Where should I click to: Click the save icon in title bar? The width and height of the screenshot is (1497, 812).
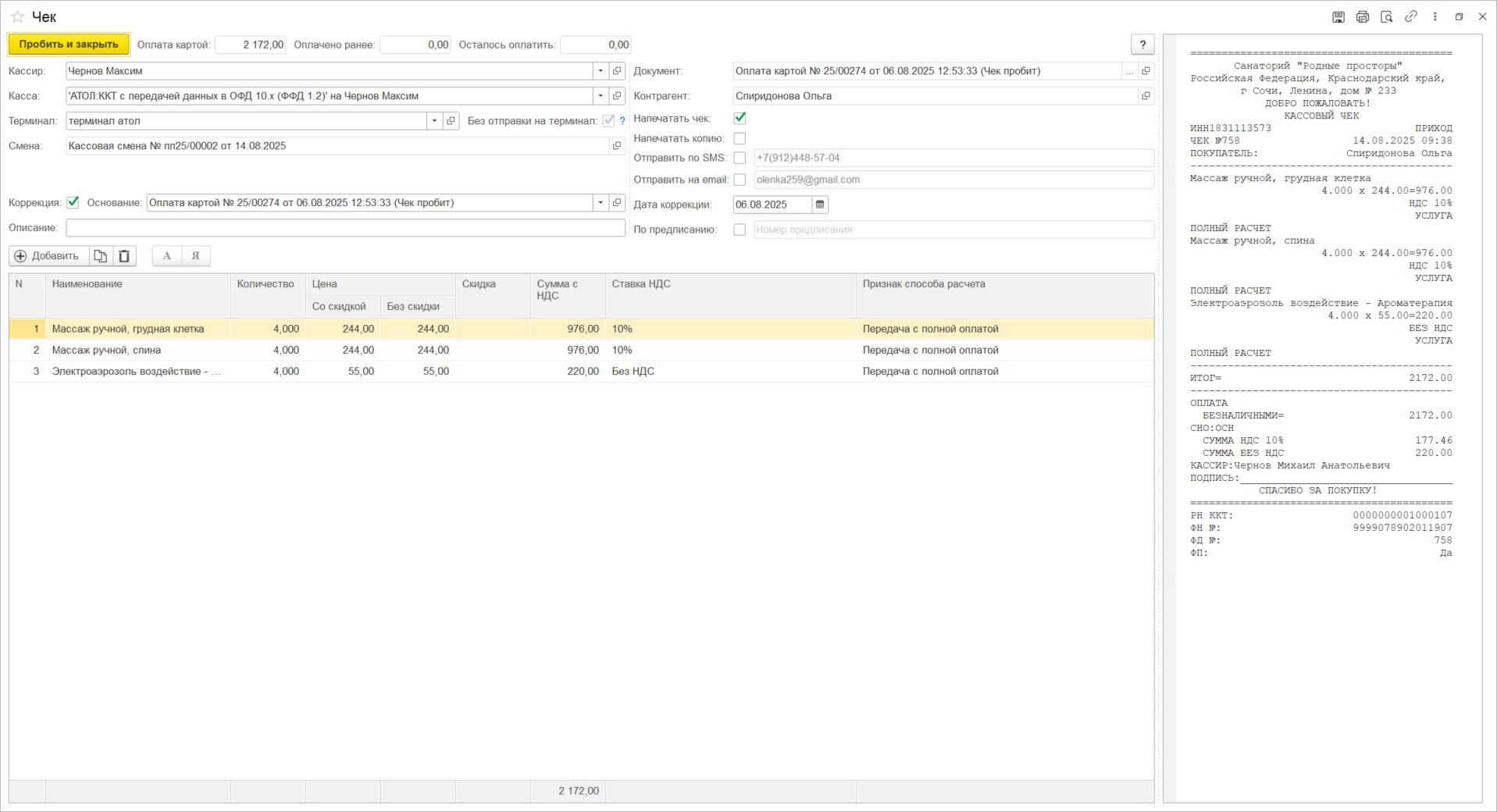click(1338, 16)
